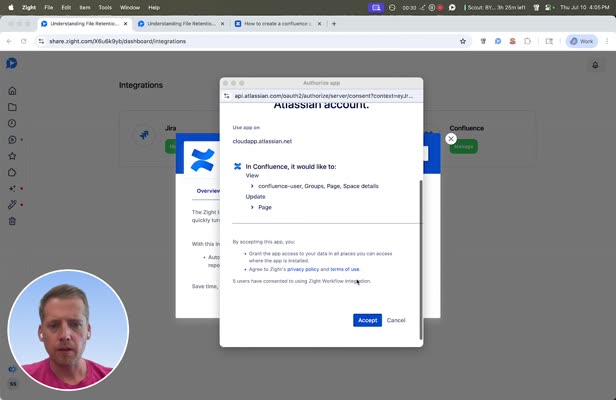Viewport: 616px width, 400px height.
Task: Click the Confluence Manage button
Action: tap(464, 147)
